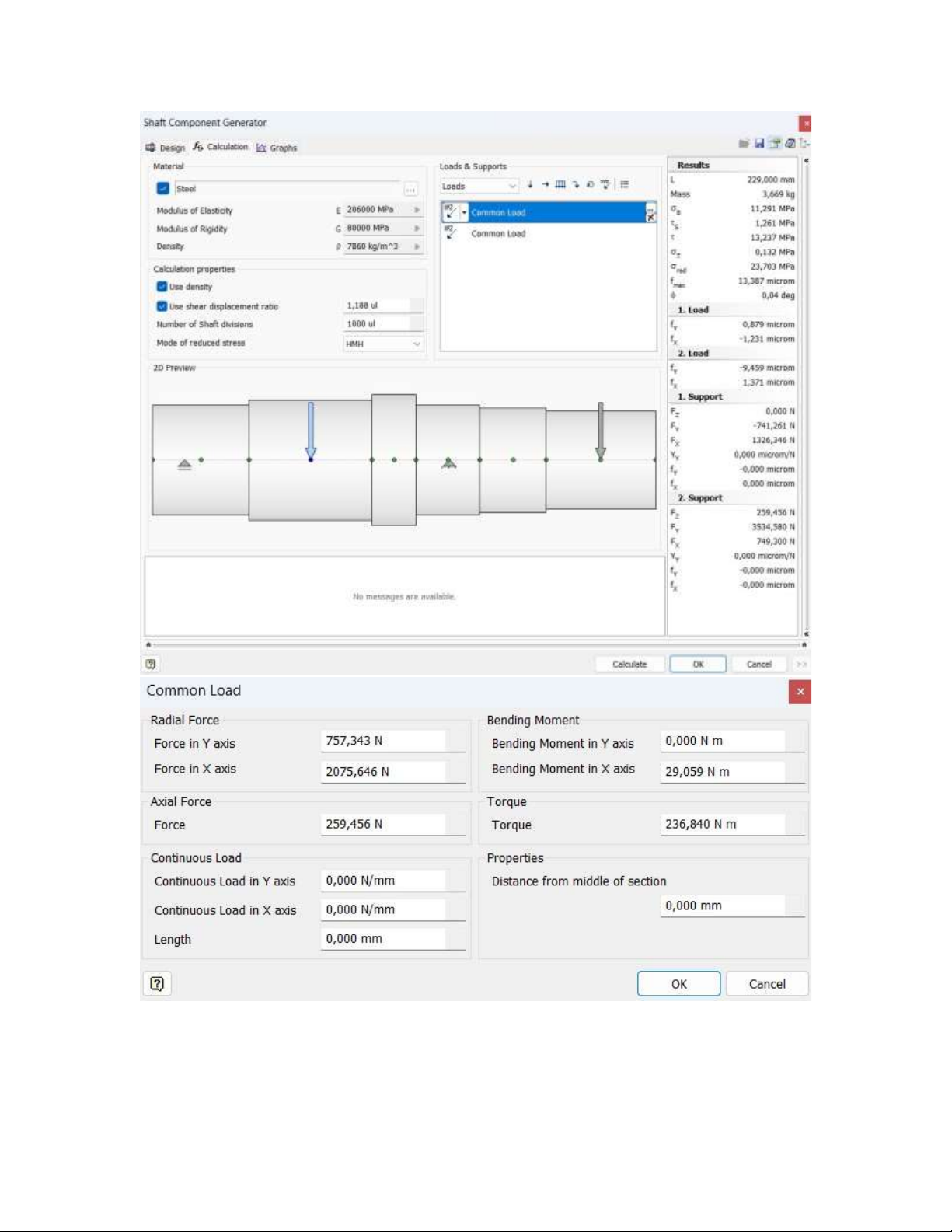
Task: Disable Use shear displacement ratio
Action: click(x=162, y=306)
